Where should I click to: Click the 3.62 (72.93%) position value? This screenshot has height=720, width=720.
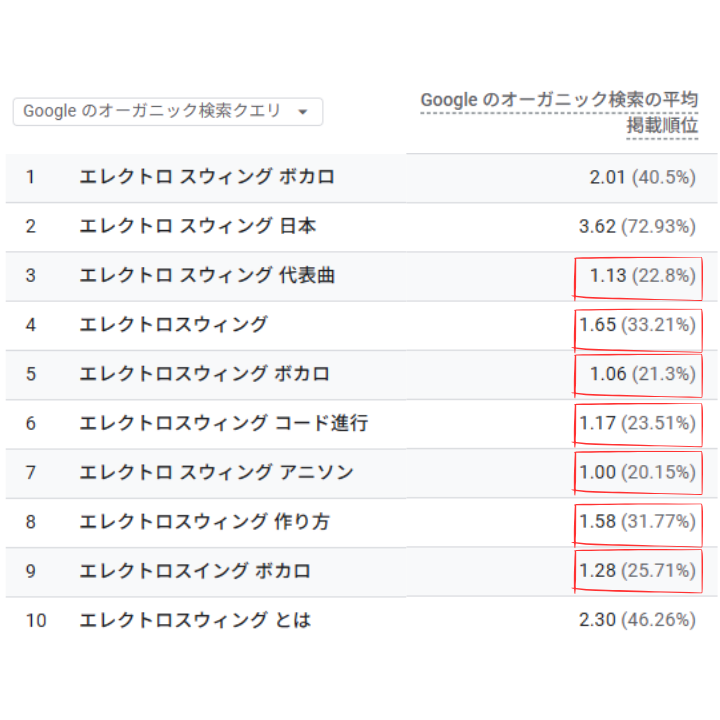[x=637, y=226]
